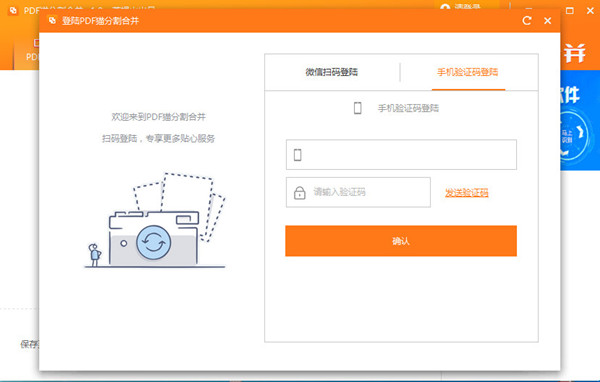Click the main window PDF猫 app logo

click(13, 10)
